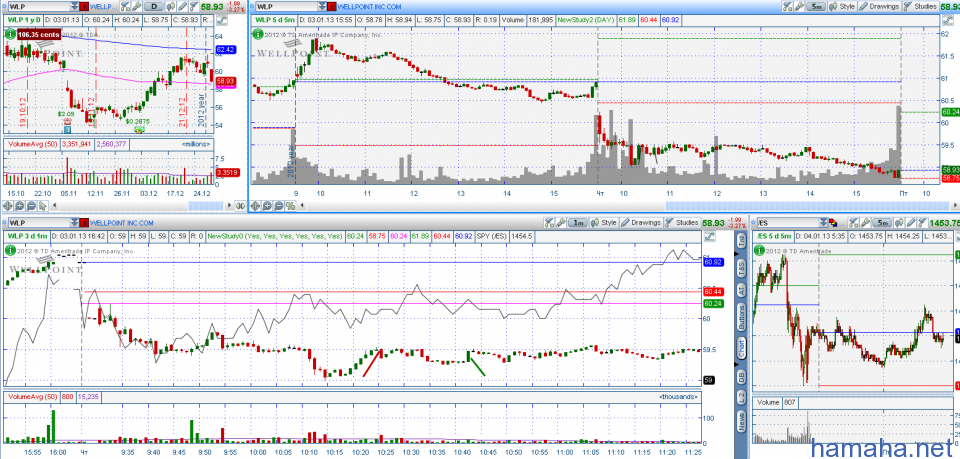
Task: Open the candlestick style icon on the /ES chart
Action: click(x=899, y=223)
